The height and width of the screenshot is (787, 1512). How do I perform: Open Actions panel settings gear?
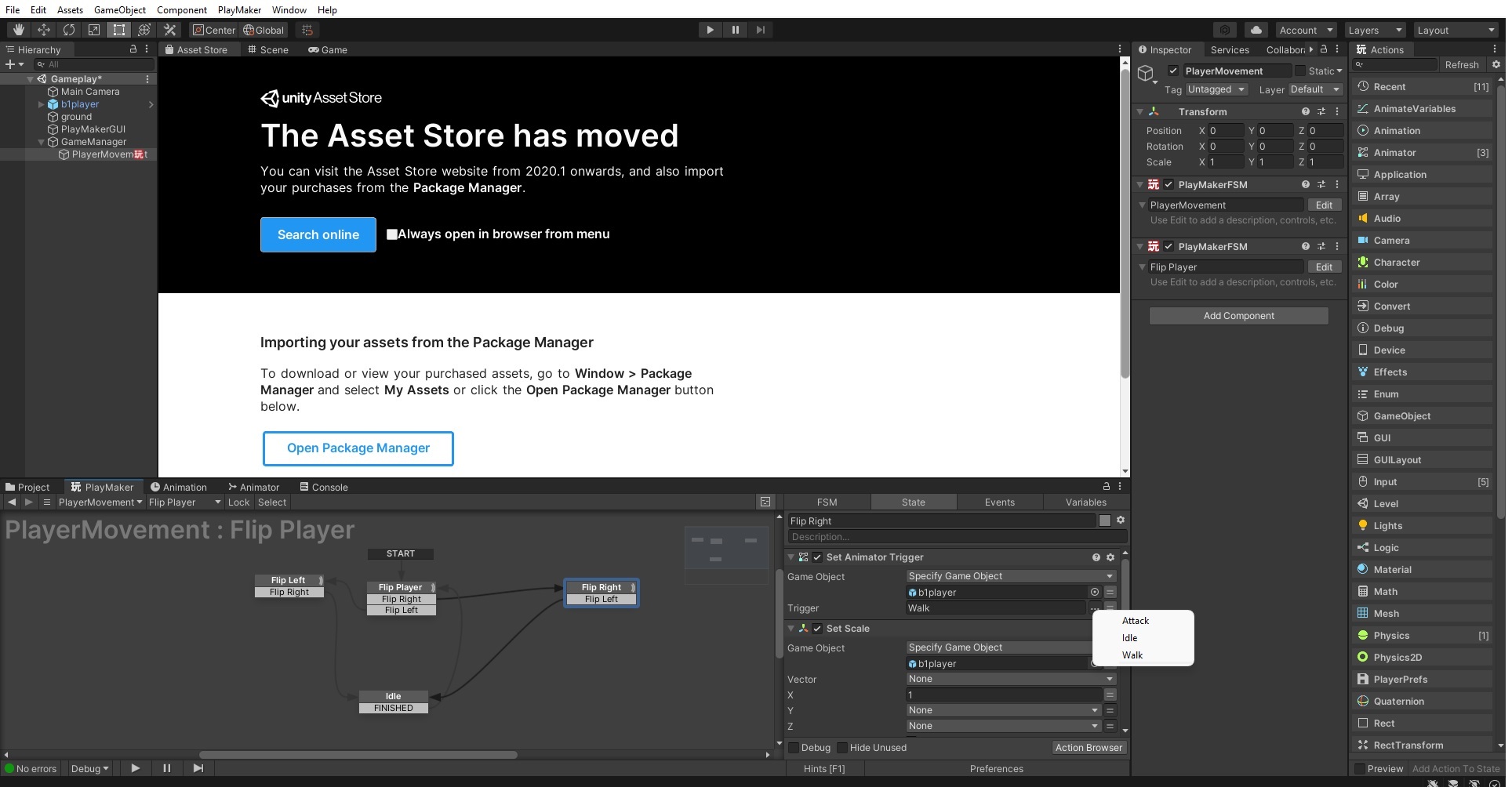1496,64
